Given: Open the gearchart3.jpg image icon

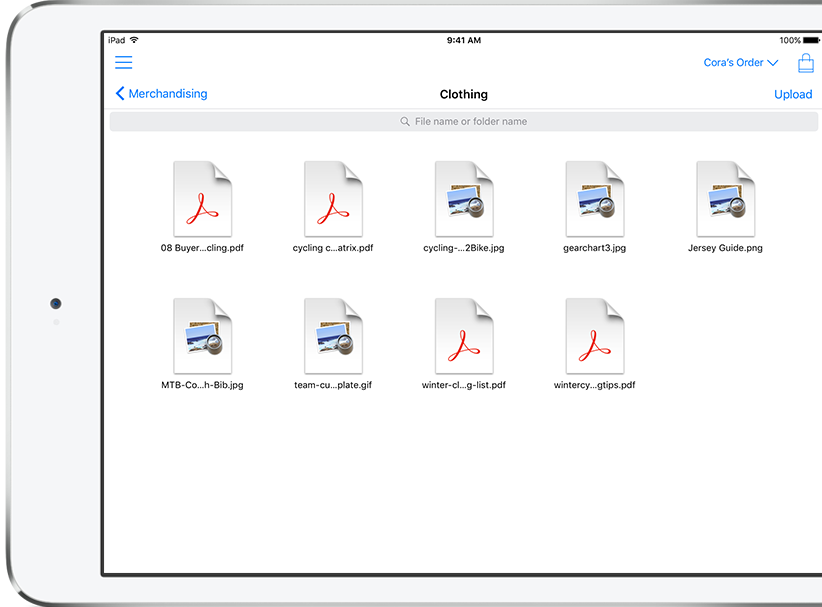Looking at the screenshot, I should (594, 199).
